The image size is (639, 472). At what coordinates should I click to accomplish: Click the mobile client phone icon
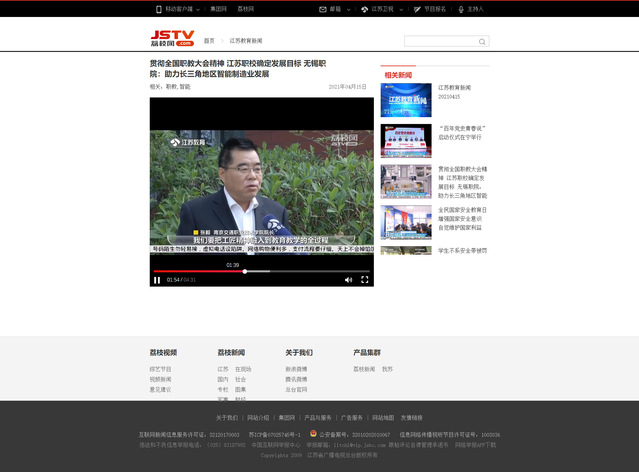click(158, 9)
